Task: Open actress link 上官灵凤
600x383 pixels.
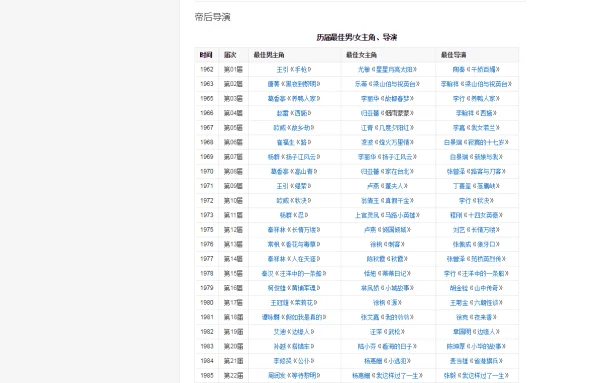Action: click(x=367, y=215)
